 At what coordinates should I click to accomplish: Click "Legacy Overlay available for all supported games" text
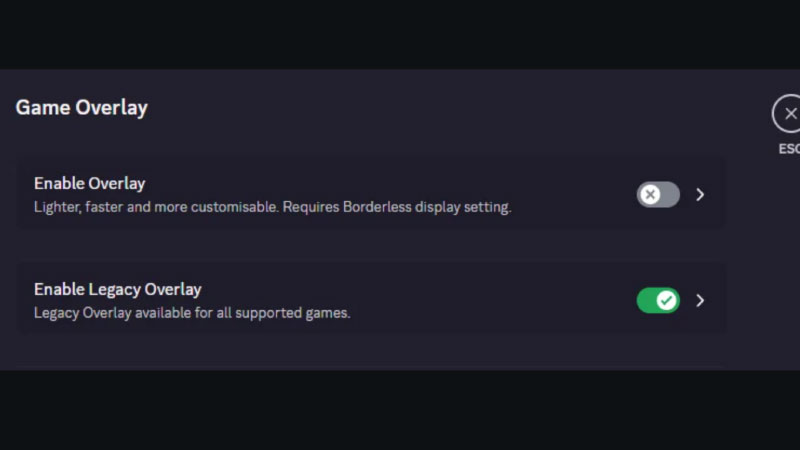click(x=192, y=313)
